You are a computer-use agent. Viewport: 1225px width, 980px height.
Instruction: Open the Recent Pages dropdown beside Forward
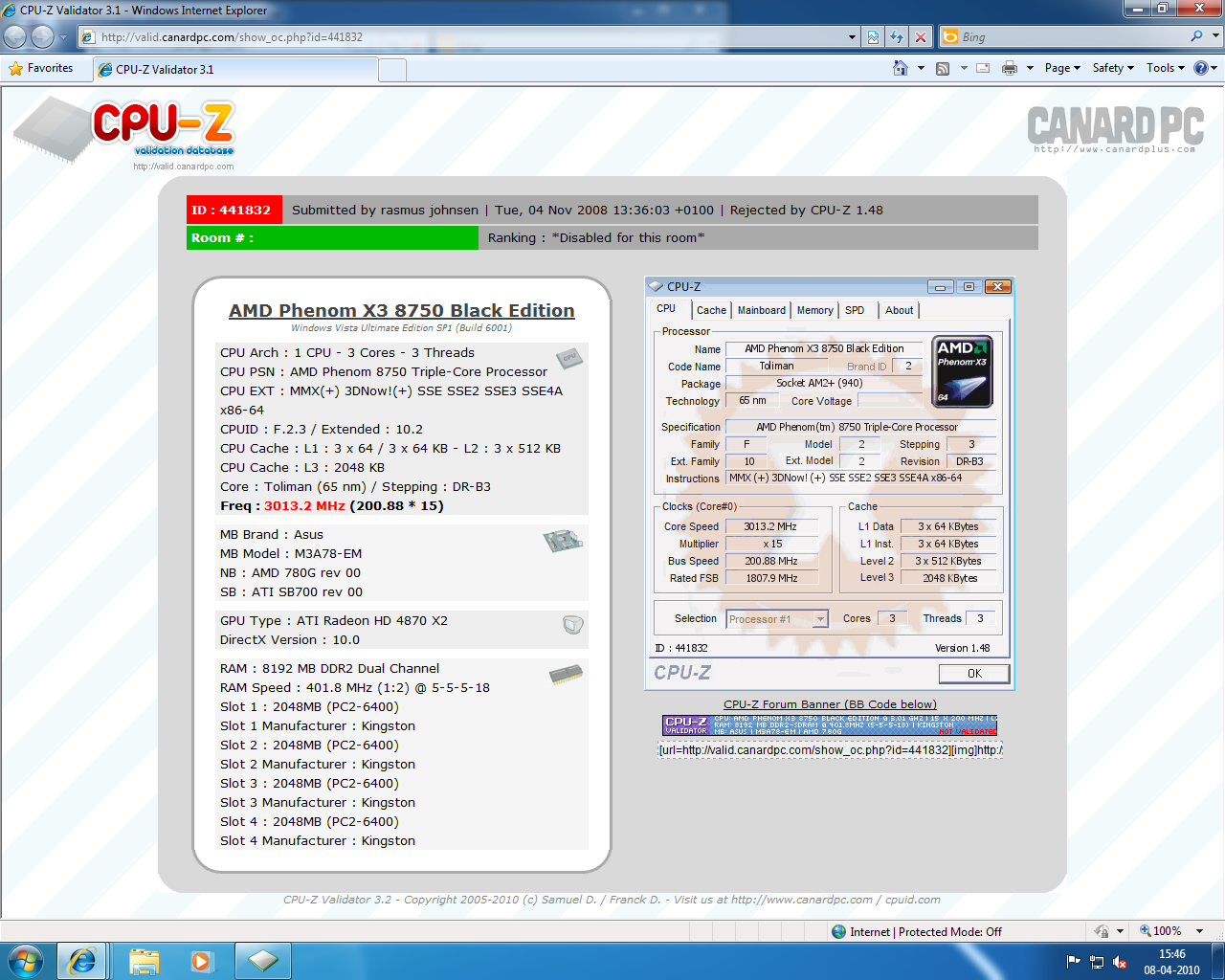(63, 37)
